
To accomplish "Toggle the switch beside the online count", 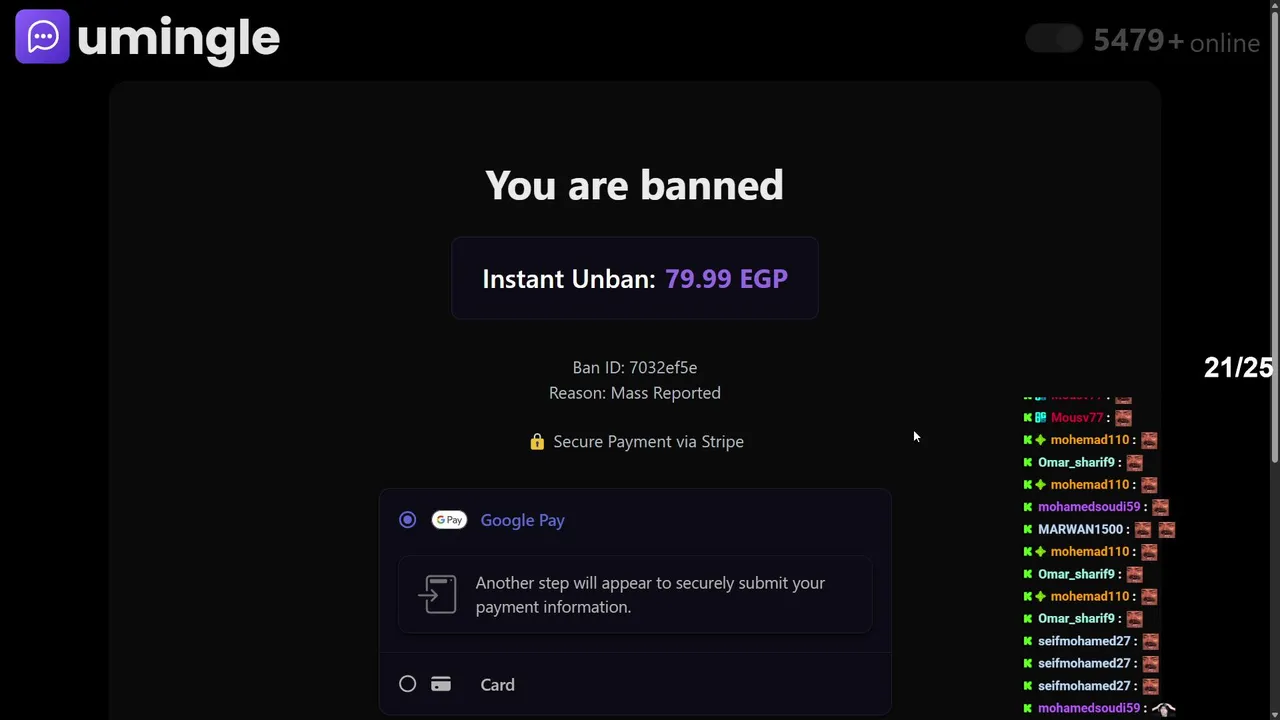I will [x=1054, y=39].
